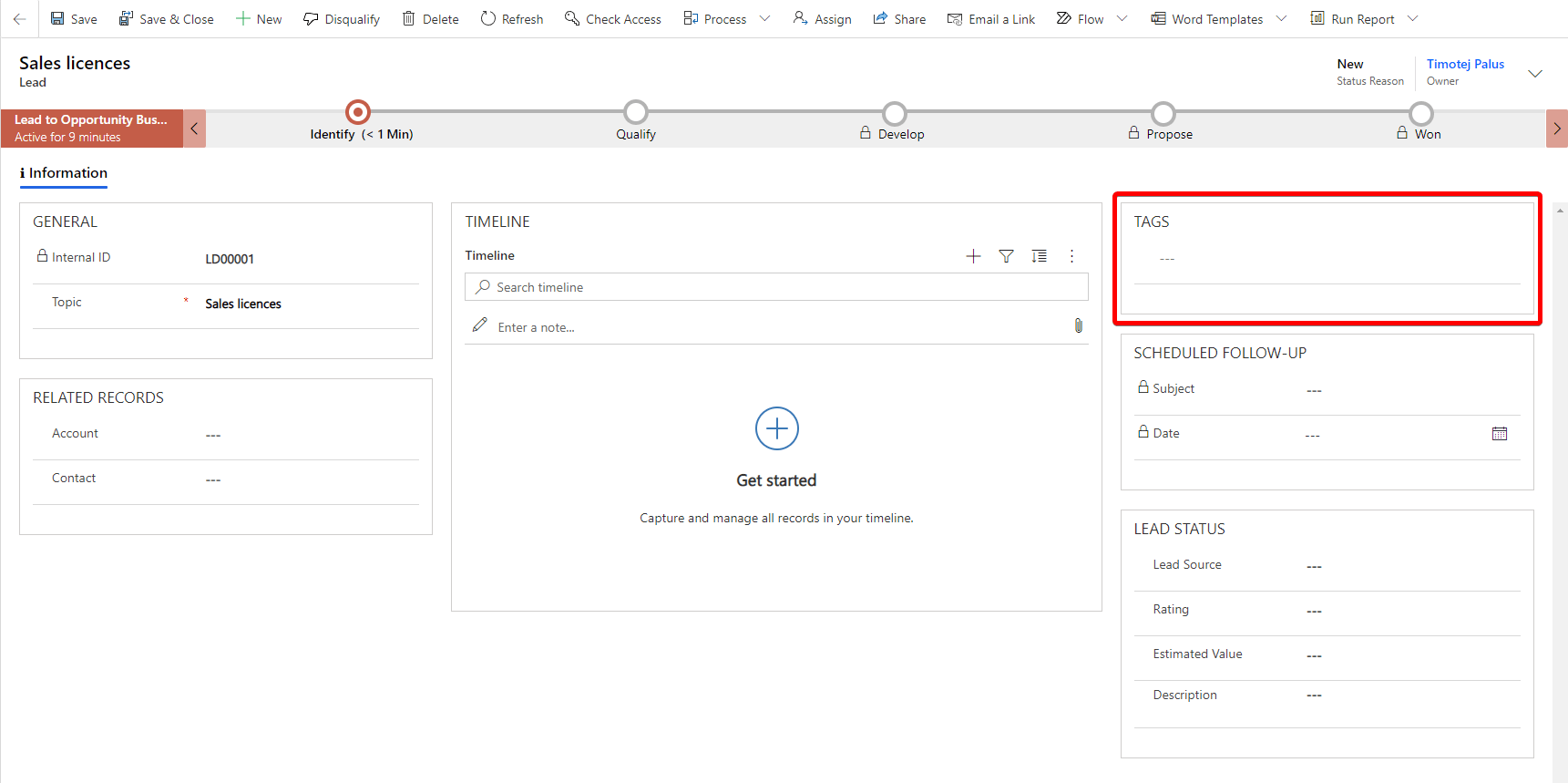Select the Qualify stage circle
The width and height of the screenshot is (1568, 783).
pyautogui.click(x=636, y=112)
